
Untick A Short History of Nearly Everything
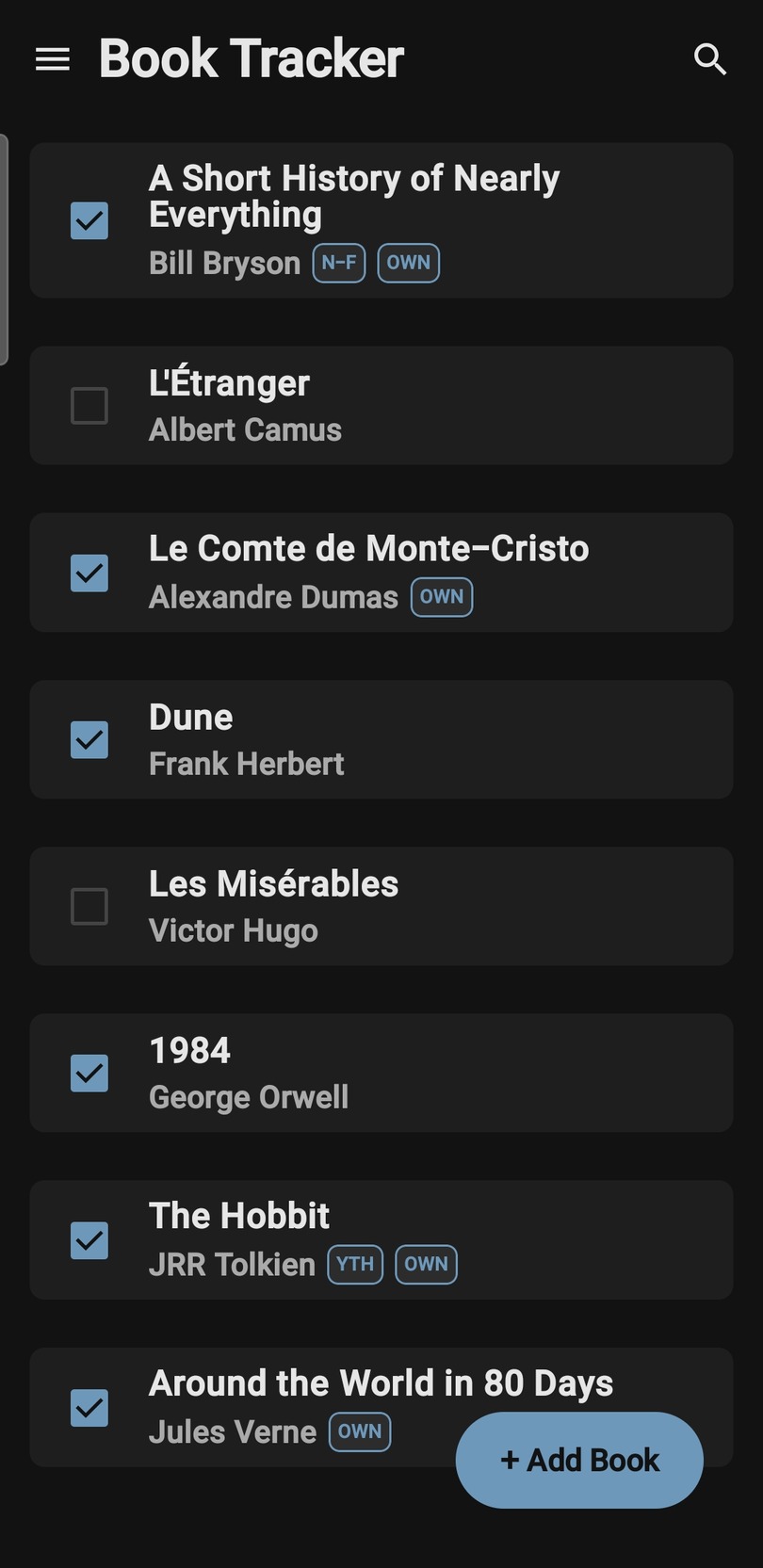pos(89,221)
